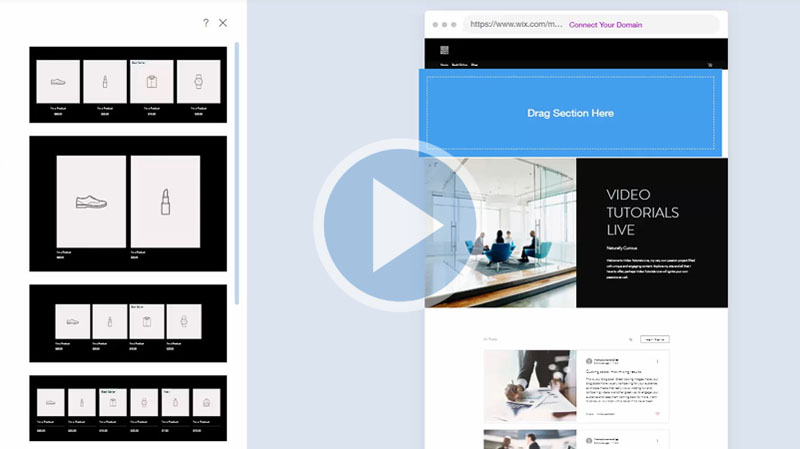Close the section templates panel

click(x=223, y=23)
